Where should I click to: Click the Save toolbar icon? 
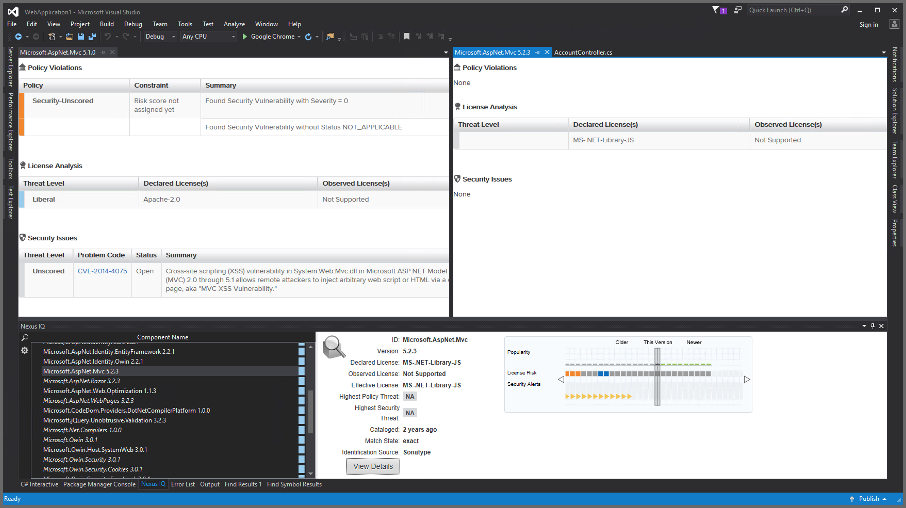tap(81, 36)
